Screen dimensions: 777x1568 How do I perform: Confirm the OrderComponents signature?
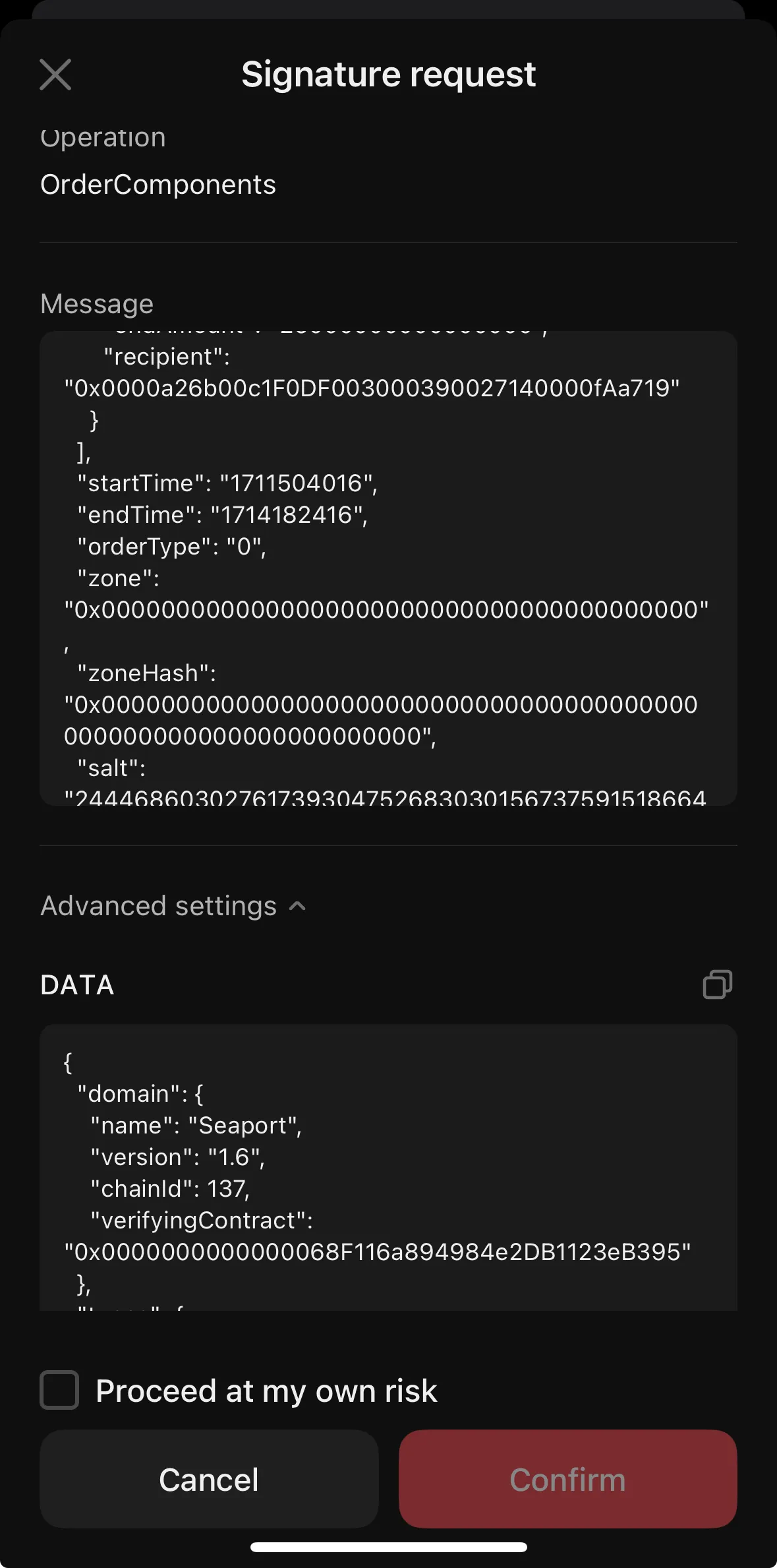(x=568, y=1479)
